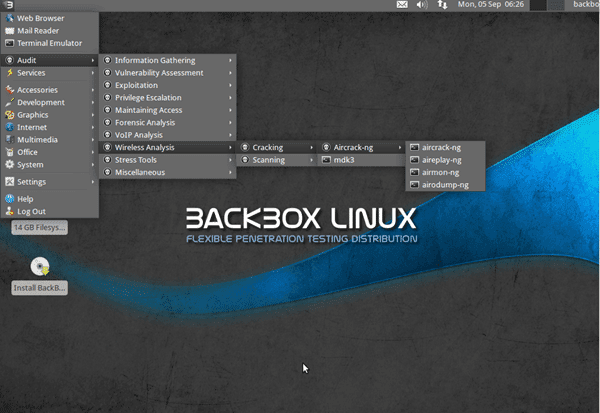
Task: Open the Maintaining Access menu
Action: (x=168, y=110)
